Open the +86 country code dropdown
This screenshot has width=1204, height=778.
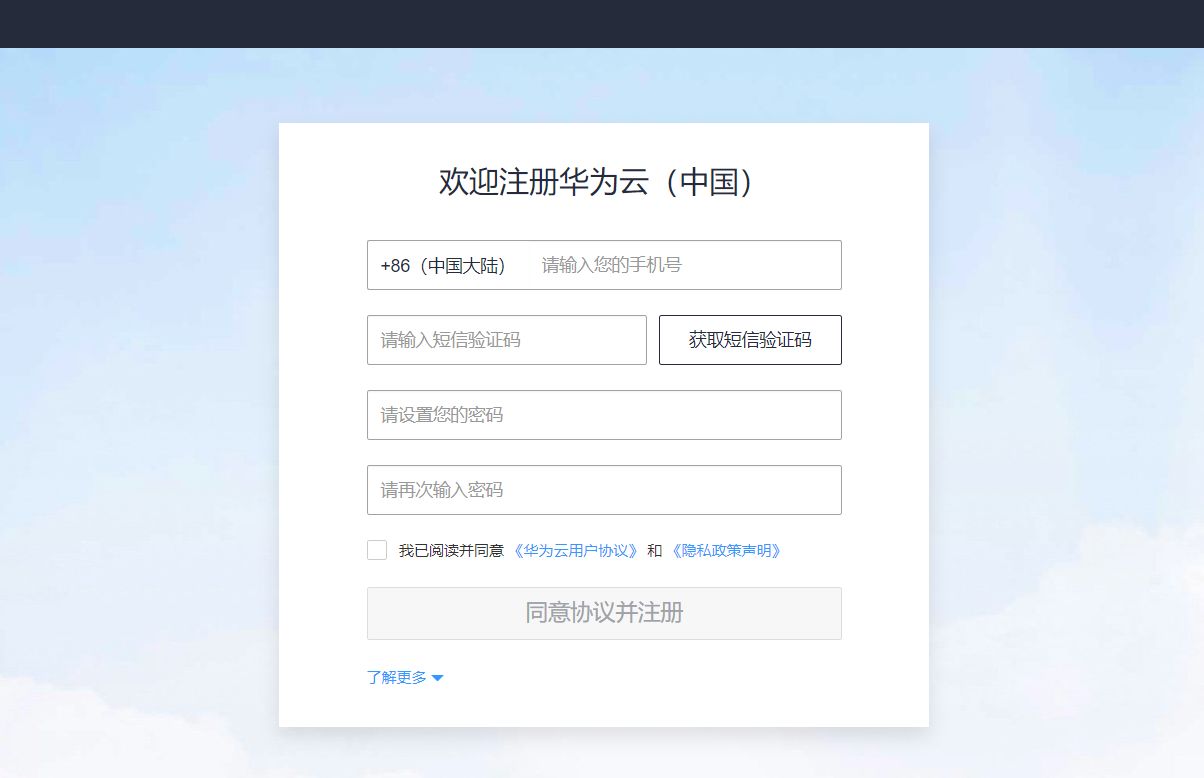click(x=443, y=265)
